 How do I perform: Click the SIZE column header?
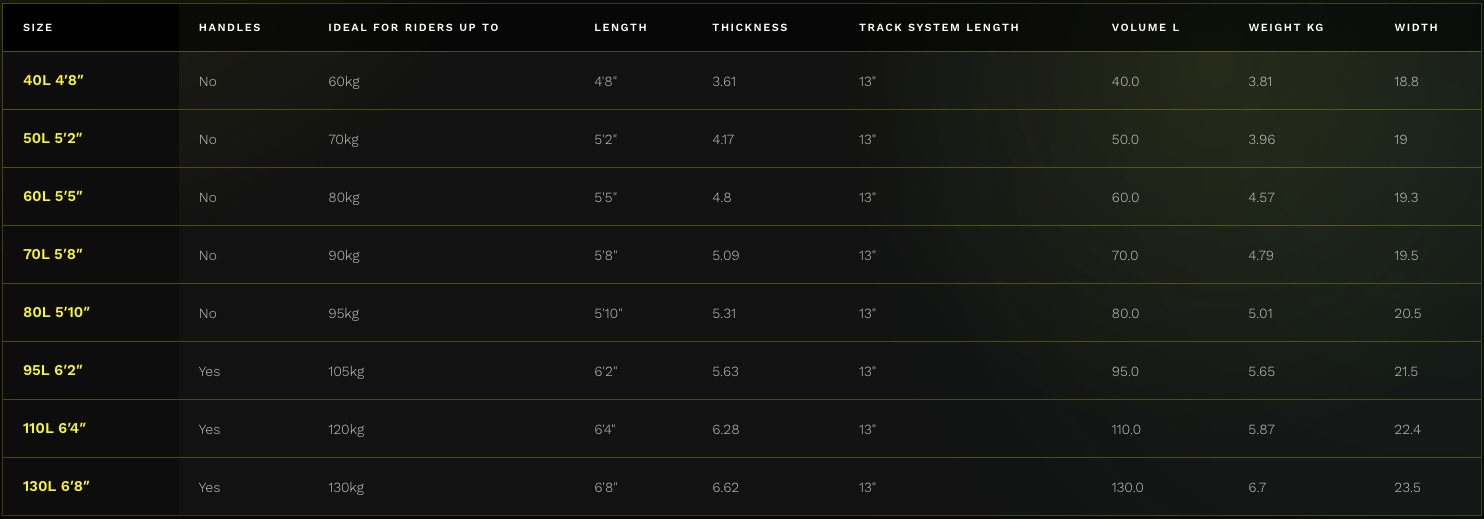[38, 28]
